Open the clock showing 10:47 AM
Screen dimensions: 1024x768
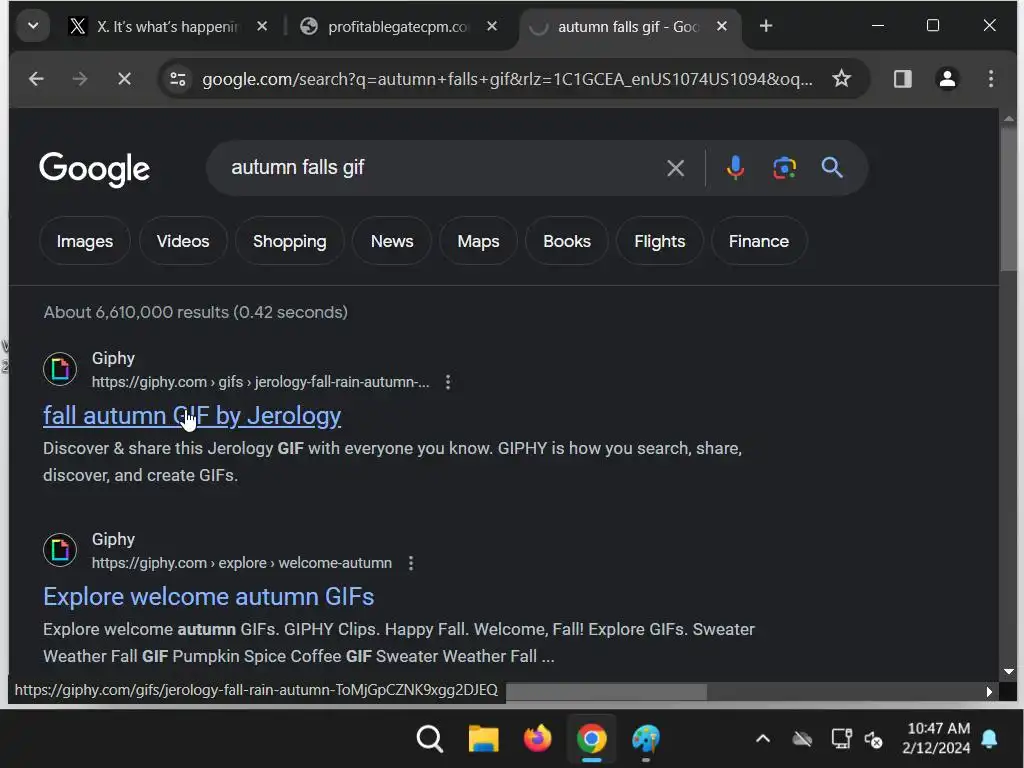[936, 738]
